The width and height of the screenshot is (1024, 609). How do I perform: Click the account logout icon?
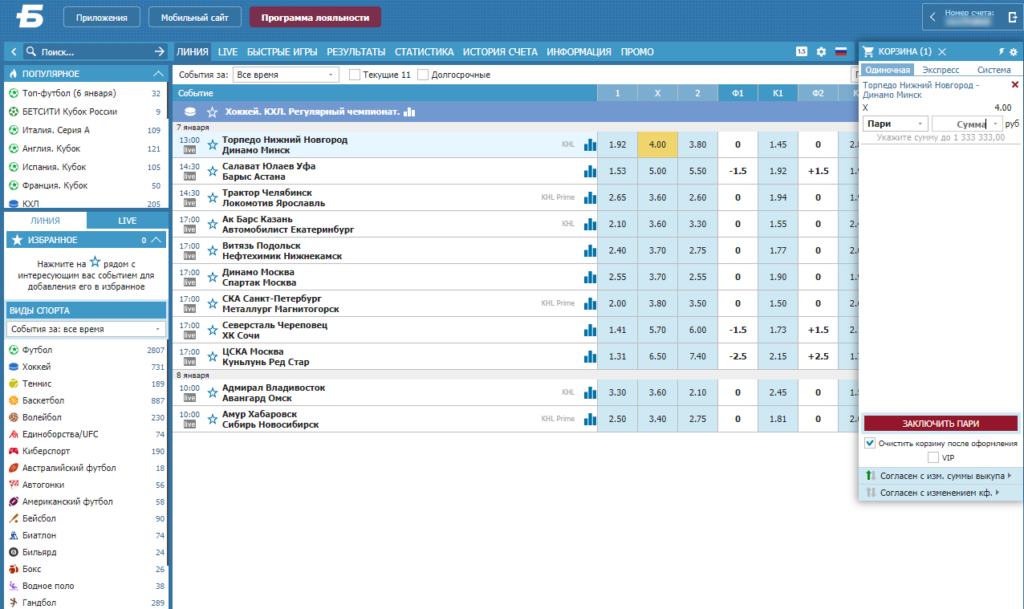coord(1012,18)
